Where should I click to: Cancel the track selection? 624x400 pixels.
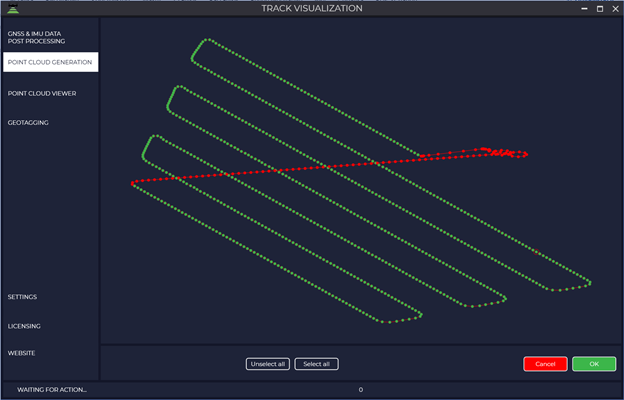545,364
